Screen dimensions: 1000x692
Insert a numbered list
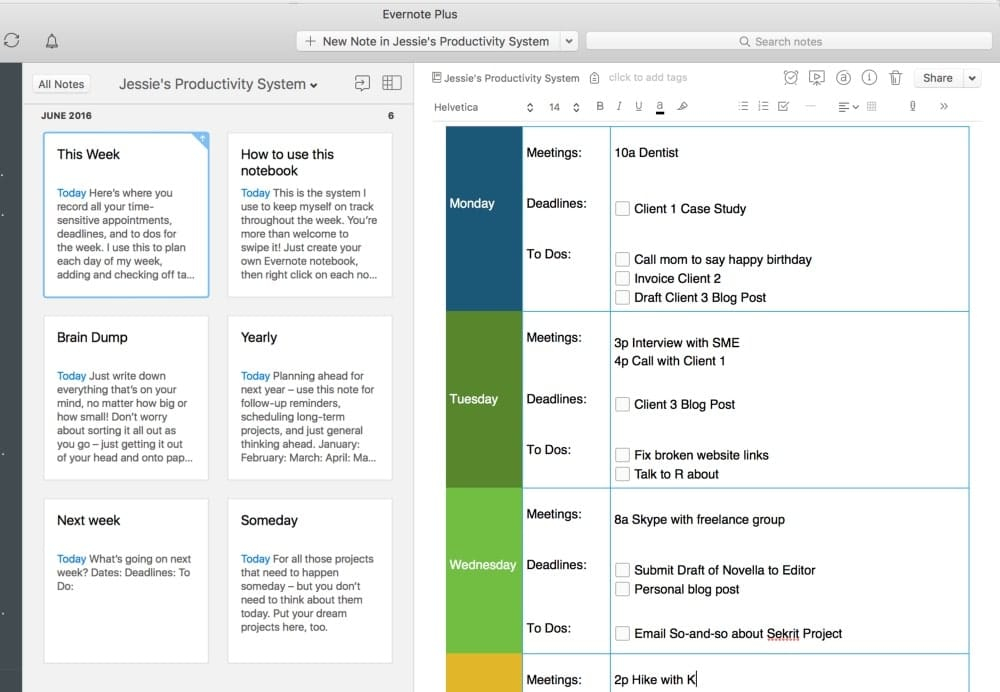(763, 107)
